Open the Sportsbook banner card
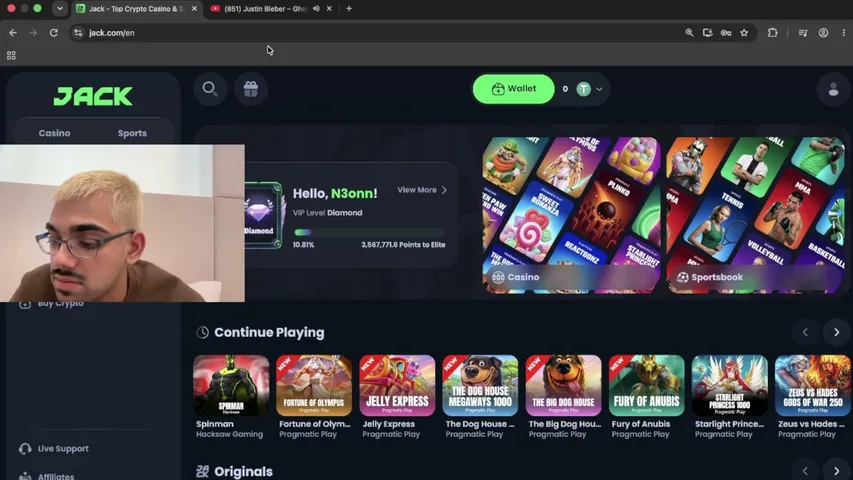The image size is (853, 480). tap(756, 215)
